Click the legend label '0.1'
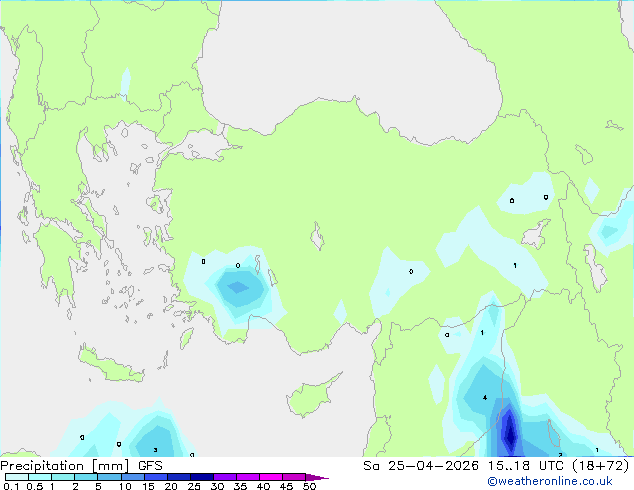634x490 pixels. coord(11,486)
